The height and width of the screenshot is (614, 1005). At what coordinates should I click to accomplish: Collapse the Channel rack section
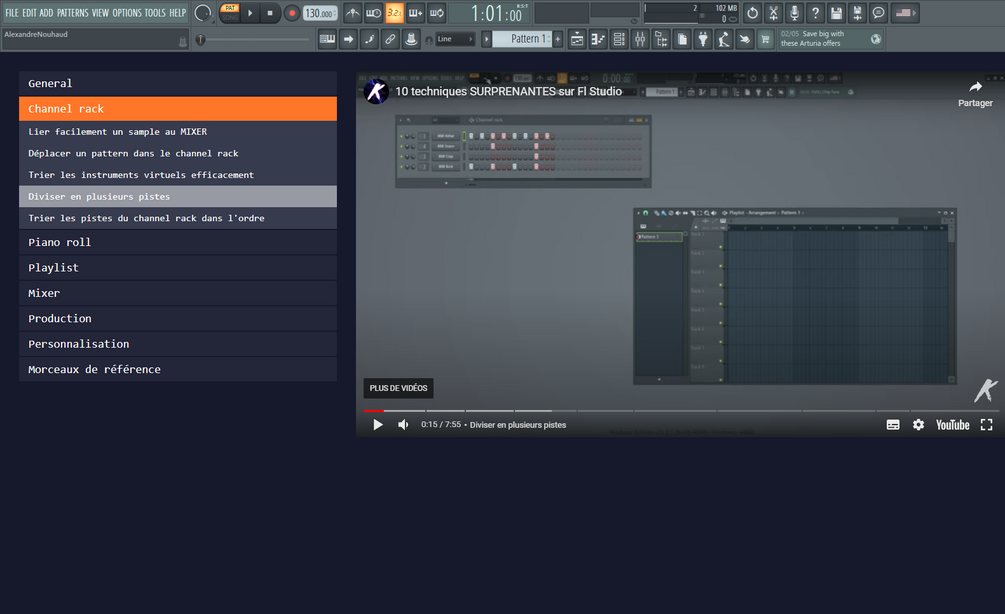click(178, 109)
